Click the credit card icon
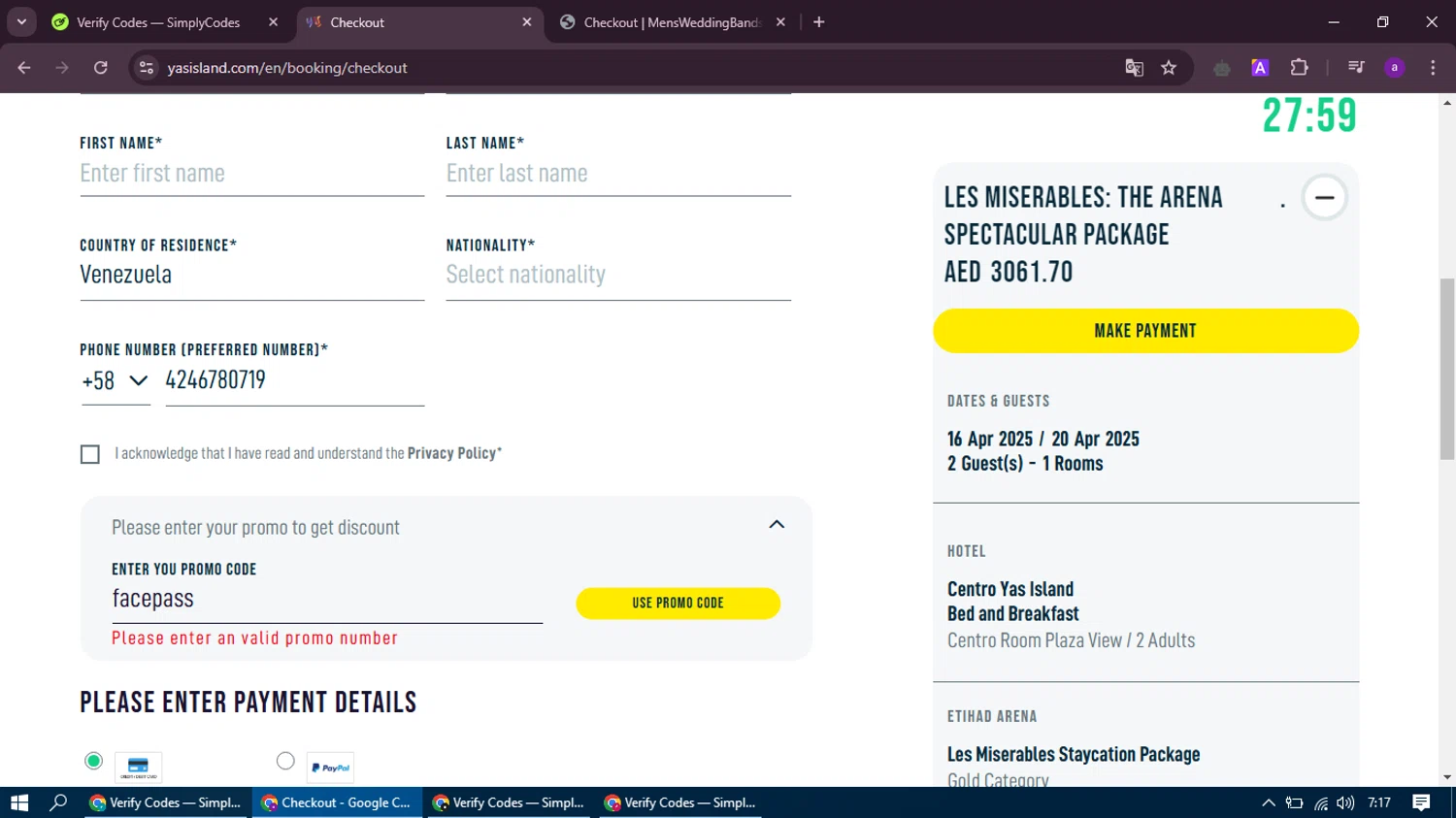Viewport: 1456px width, 818px height. click(138, 768)
